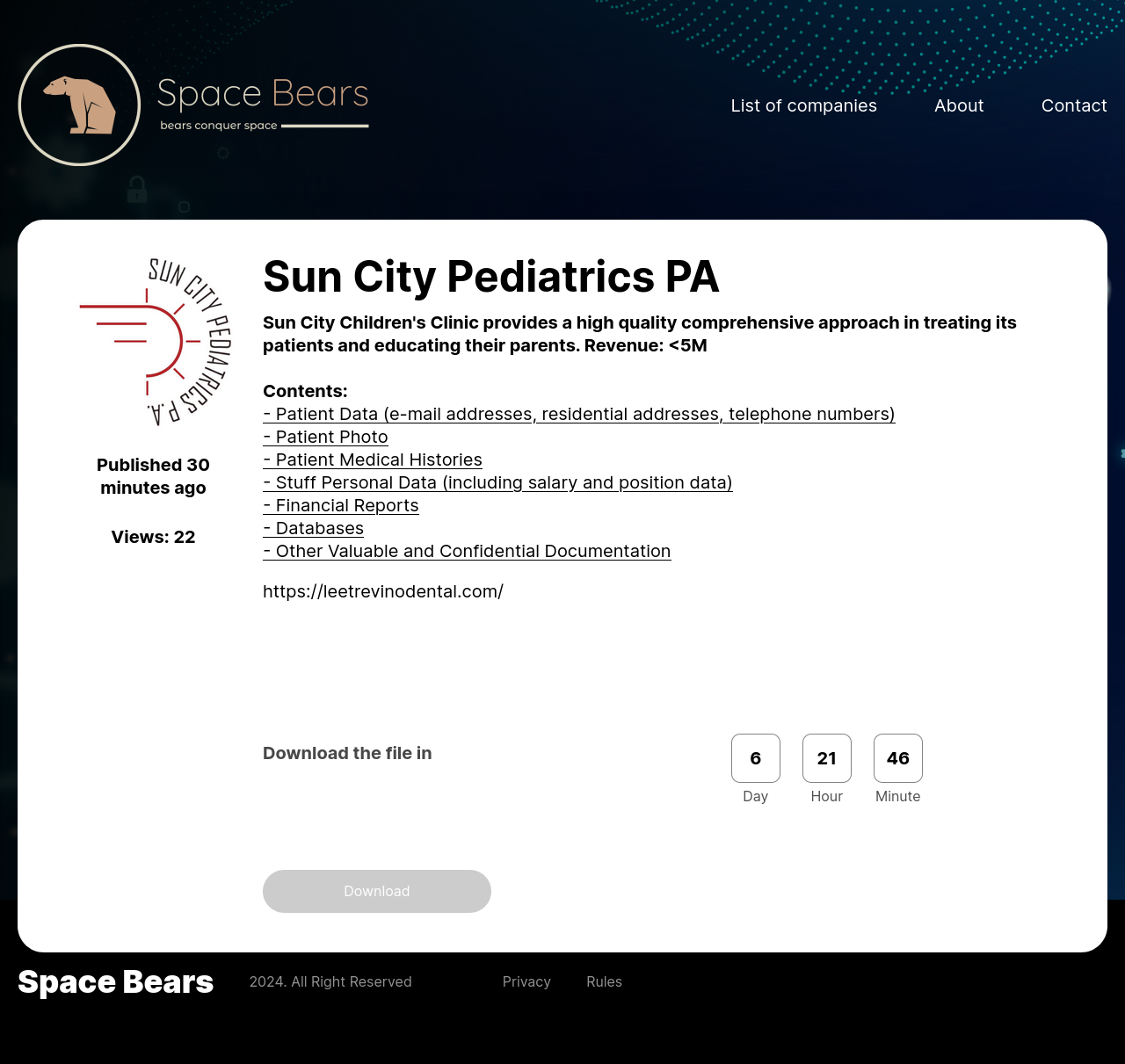Click the Download button
This screenshot has height=1064, width=1125.
376,891
